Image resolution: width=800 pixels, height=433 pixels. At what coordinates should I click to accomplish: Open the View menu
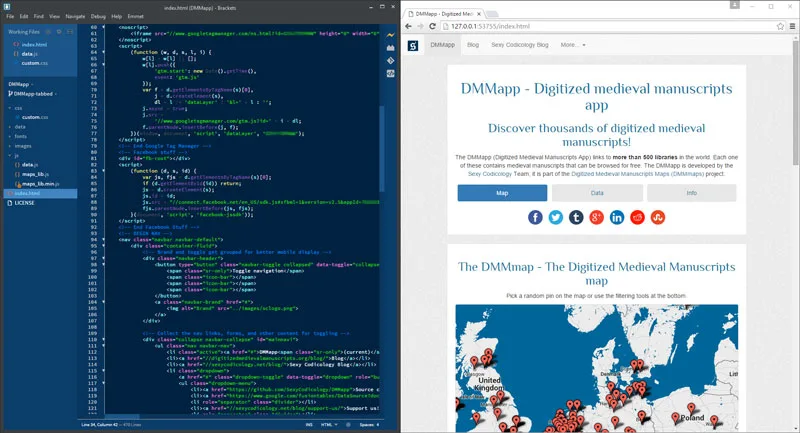pyautogui.click(x=54, y=16)
